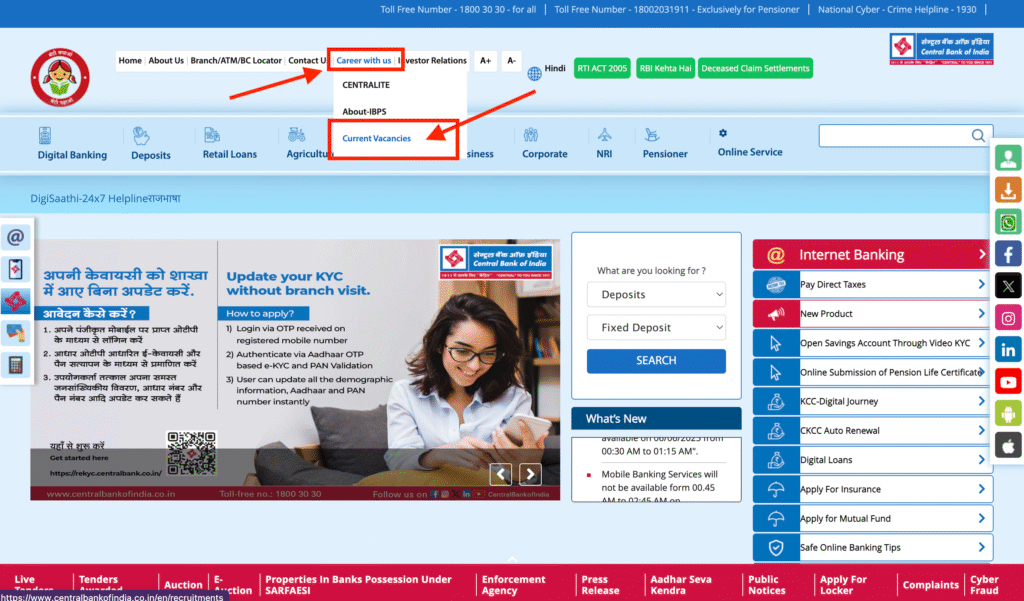Open the NRI airplane icon
1024x601 pixels.
[605, 135]
